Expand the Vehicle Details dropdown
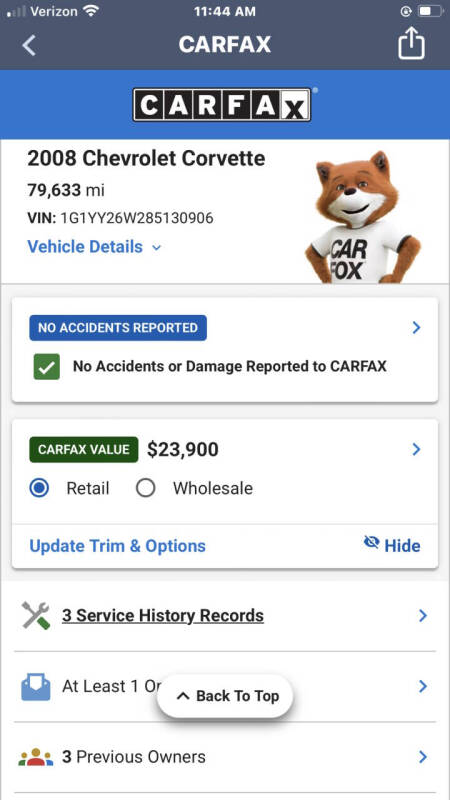Screen dimensions: 450x800 click(94, 247)
